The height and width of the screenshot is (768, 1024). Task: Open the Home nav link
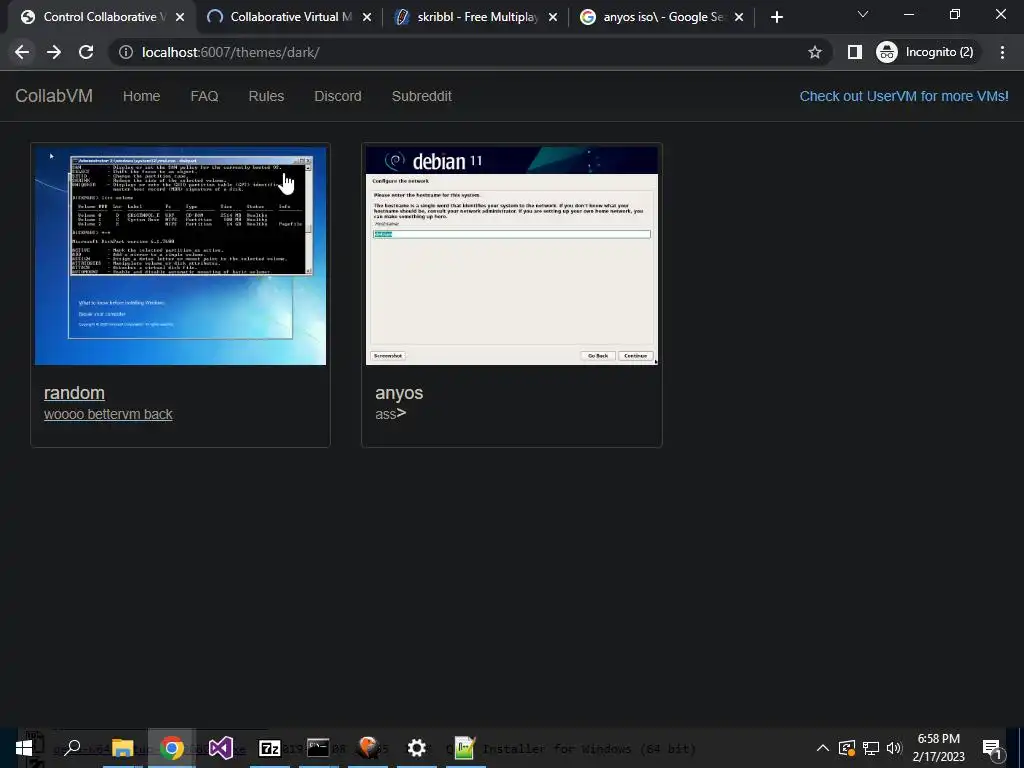click(141, 96)
